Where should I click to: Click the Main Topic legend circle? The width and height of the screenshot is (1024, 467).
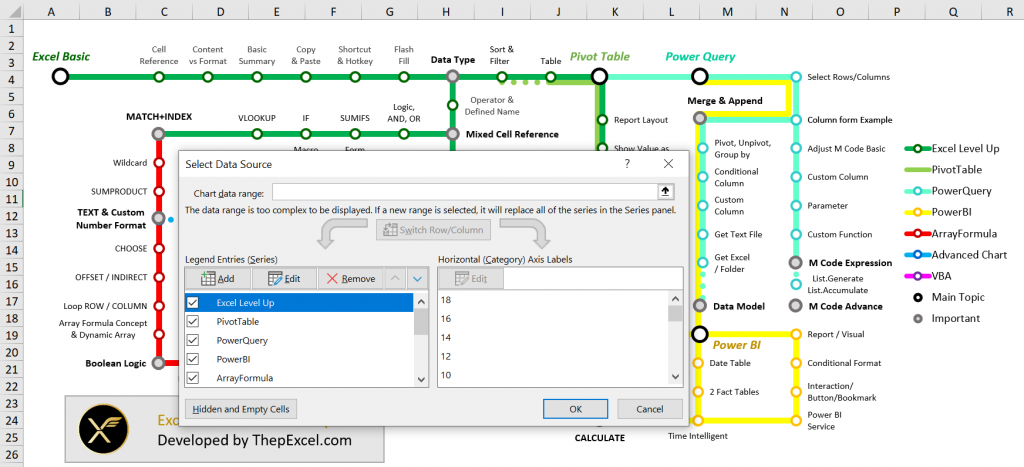tap(918, 297)
